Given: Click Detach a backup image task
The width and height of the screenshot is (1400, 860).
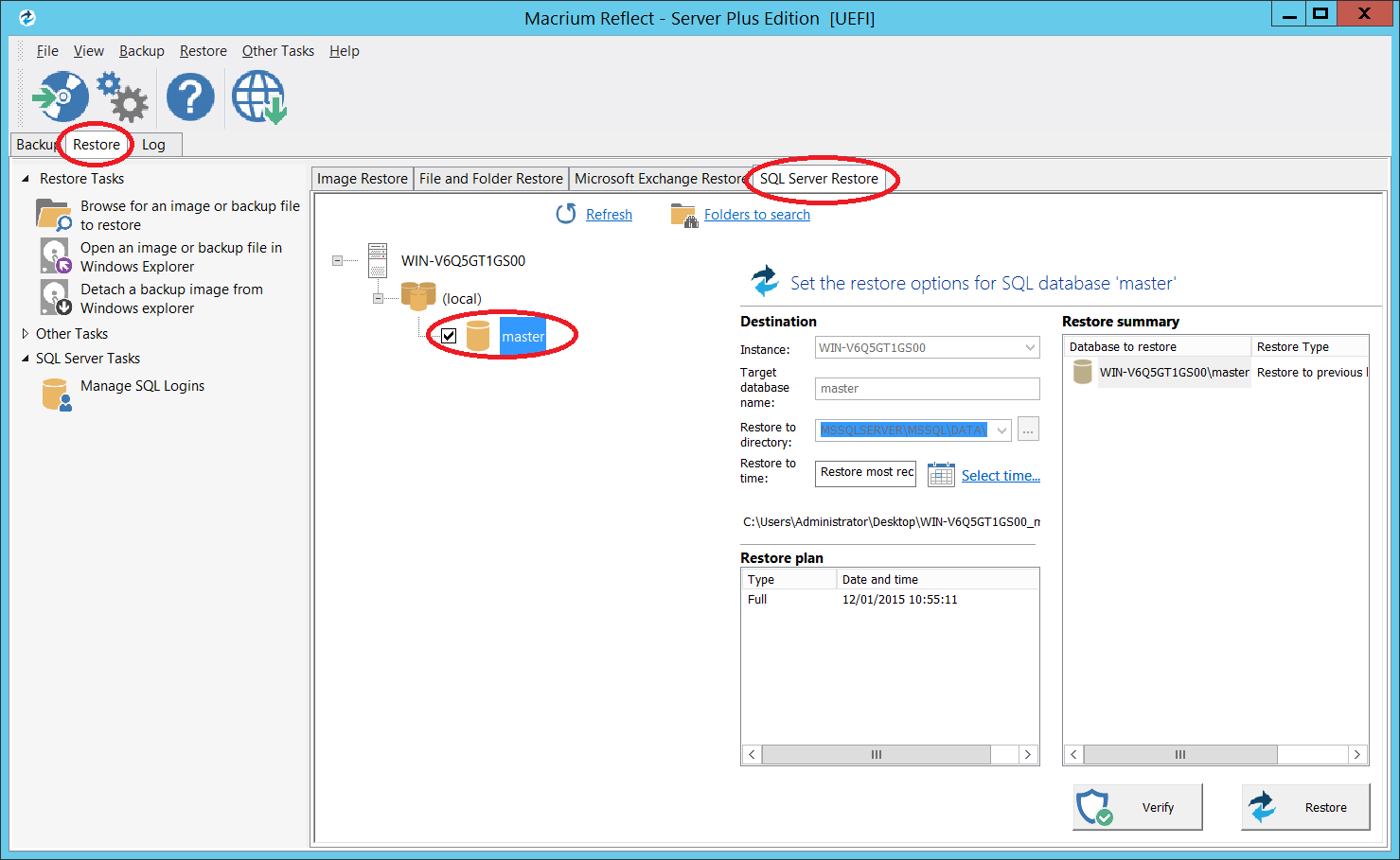Looking at the screenshot, I should [x=171, y=298].
